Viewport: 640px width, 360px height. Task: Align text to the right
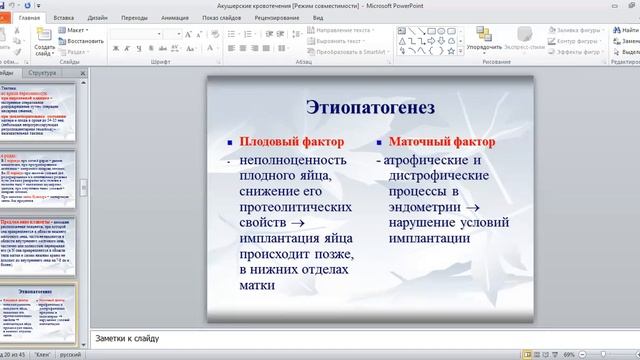[x=255, y=49]
